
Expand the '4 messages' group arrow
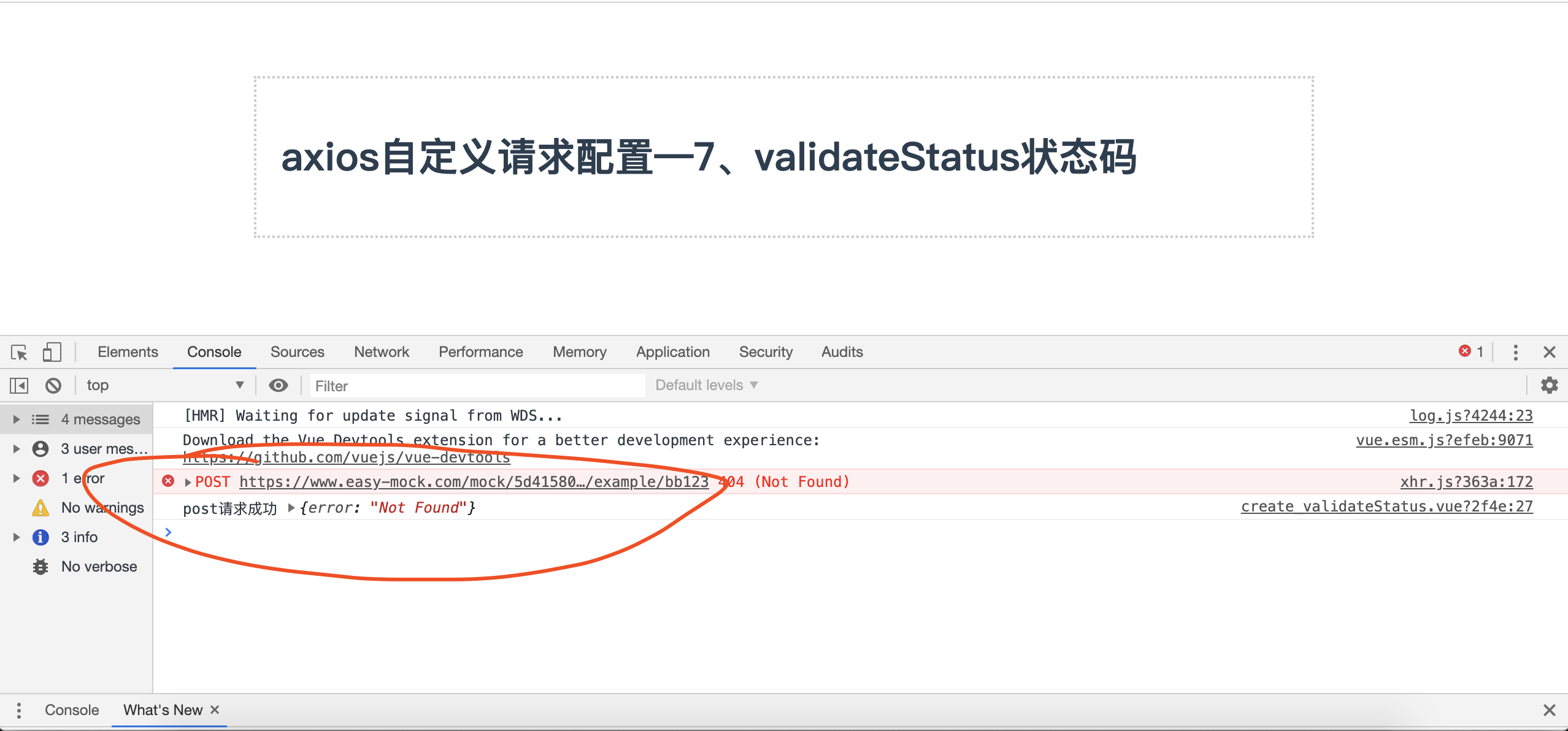point(17,419)
